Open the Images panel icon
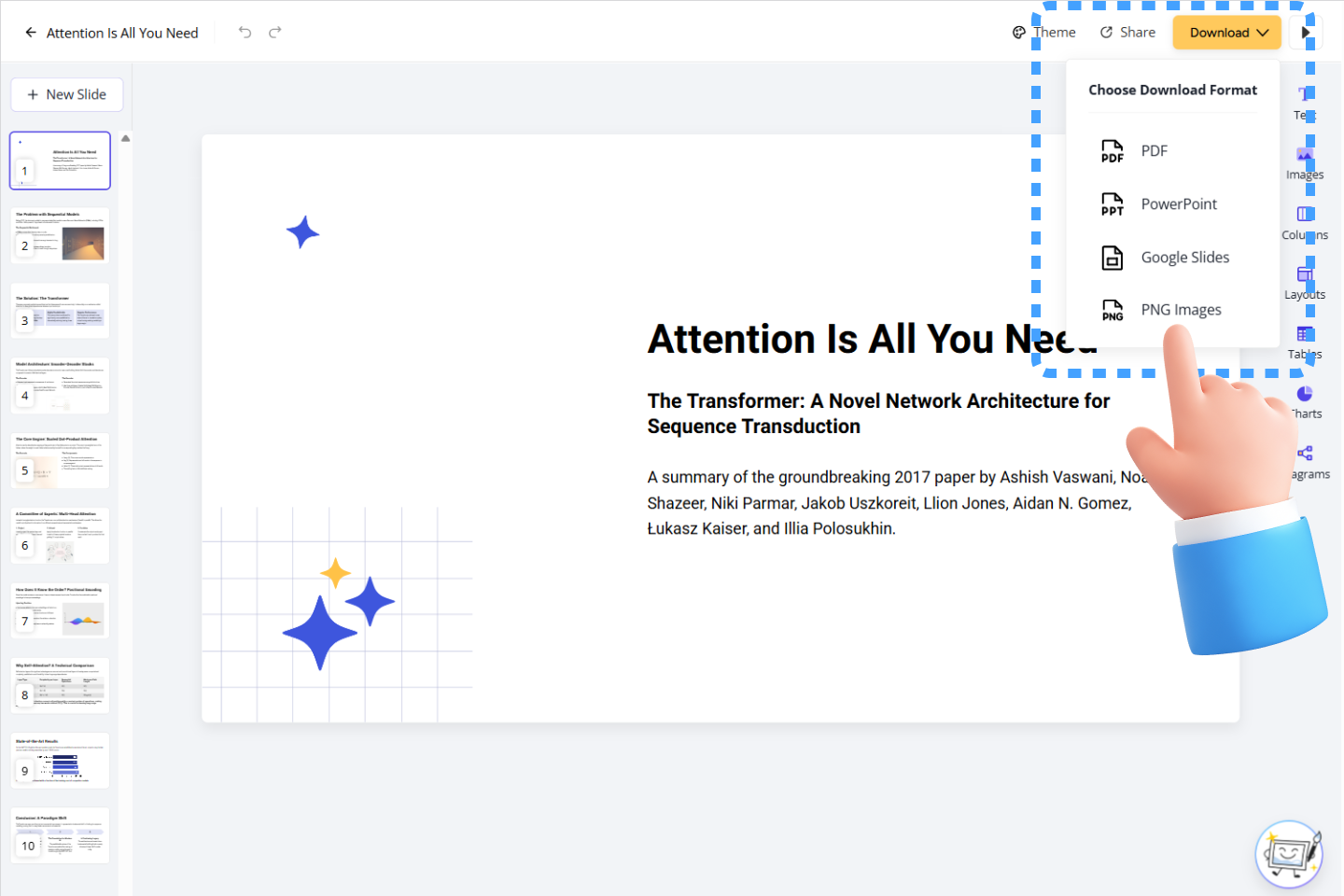 [x=1305, y=157]
